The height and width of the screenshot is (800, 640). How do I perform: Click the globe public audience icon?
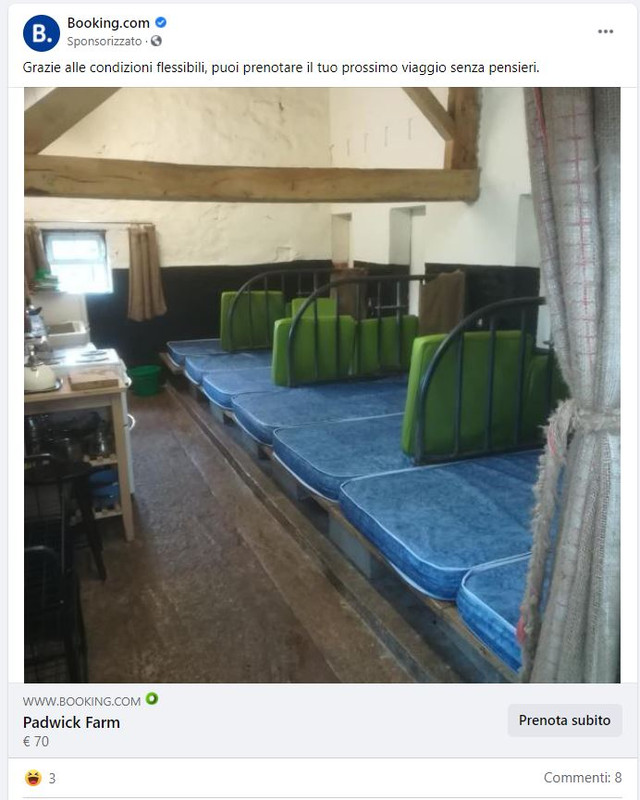[156, 41]
